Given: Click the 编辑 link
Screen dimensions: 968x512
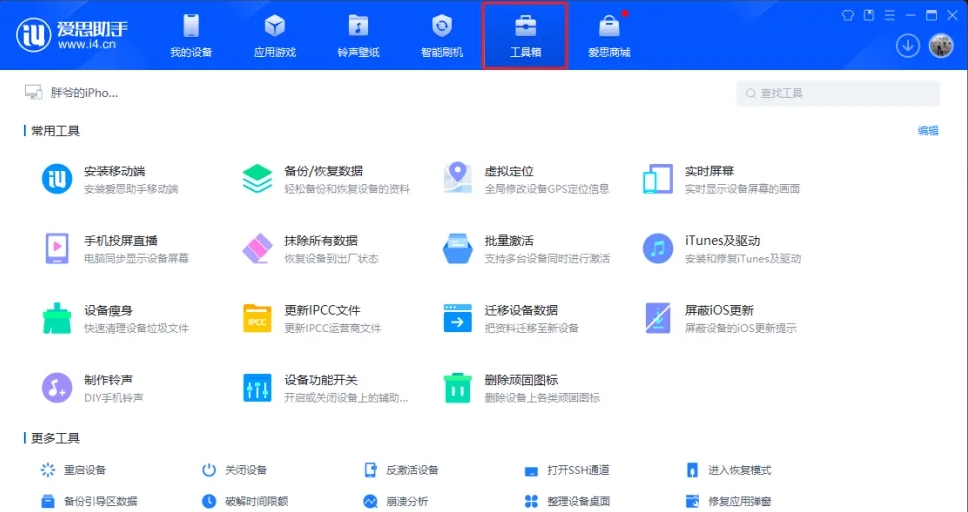Looking at the screenshot, I should 928,130.
